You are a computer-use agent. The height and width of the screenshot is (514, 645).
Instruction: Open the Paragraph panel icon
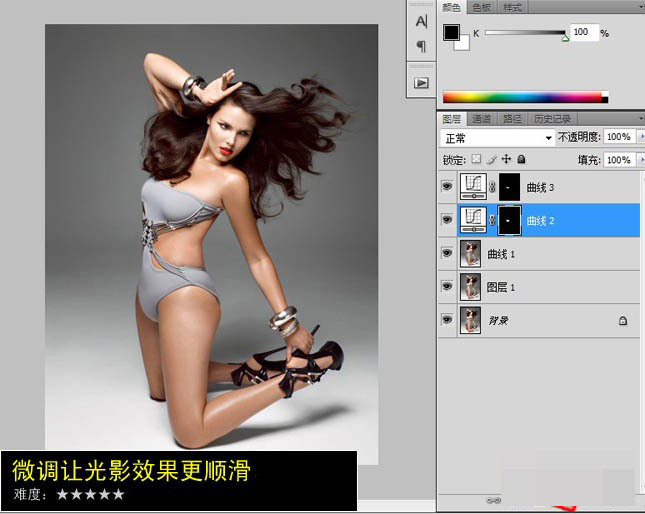(x=421, y=46)
